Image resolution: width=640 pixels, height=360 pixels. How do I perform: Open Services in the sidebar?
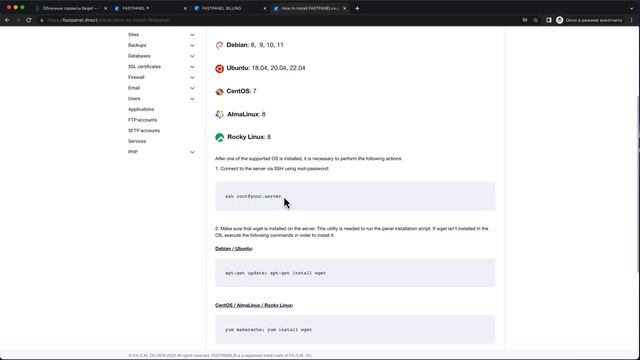coord(137,141)
